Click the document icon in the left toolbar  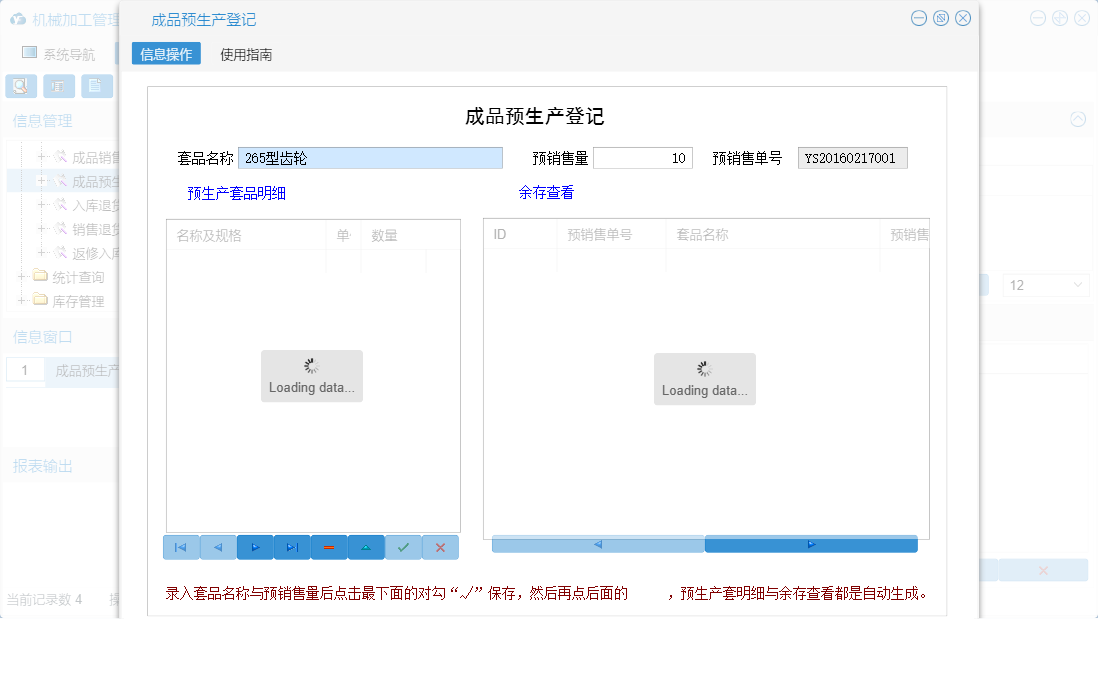tap(96, 86)
